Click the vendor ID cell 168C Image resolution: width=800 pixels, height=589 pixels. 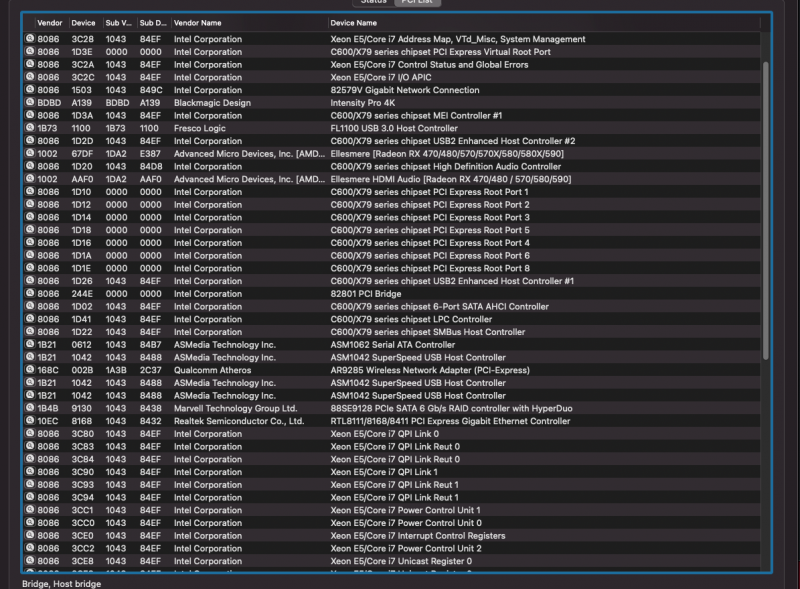47,370
